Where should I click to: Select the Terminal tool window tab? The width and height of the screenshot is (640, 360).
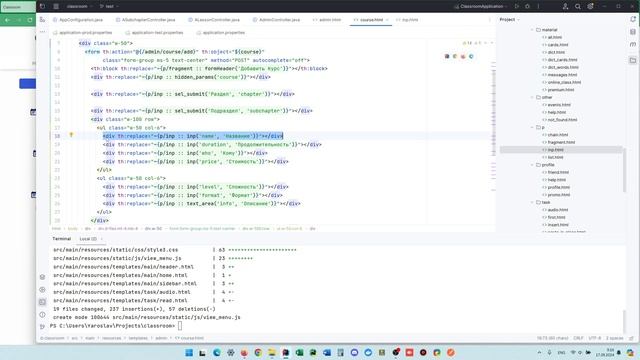coord(62,239)
